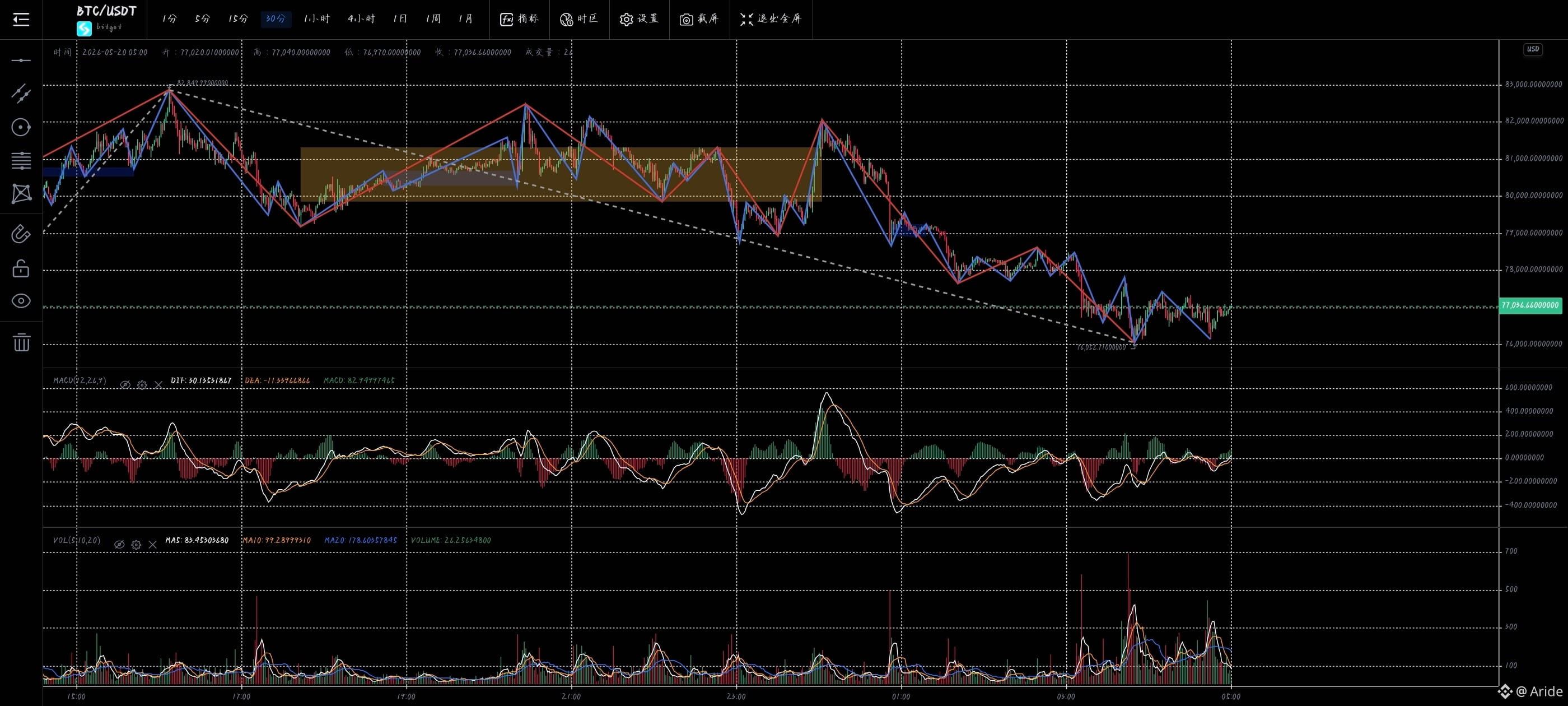
Task: Click the DIF value readout
Action: (201, 380)
